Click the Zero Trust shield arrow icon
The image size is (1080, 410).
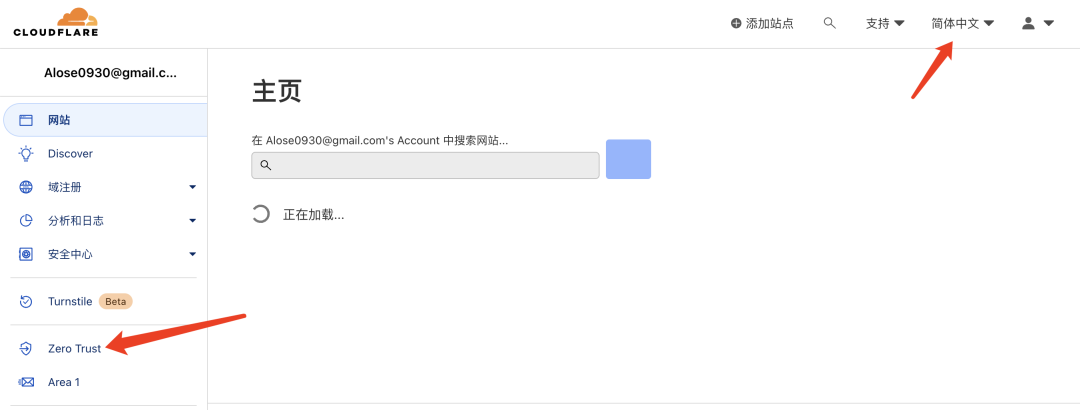[x=25, y=349]
